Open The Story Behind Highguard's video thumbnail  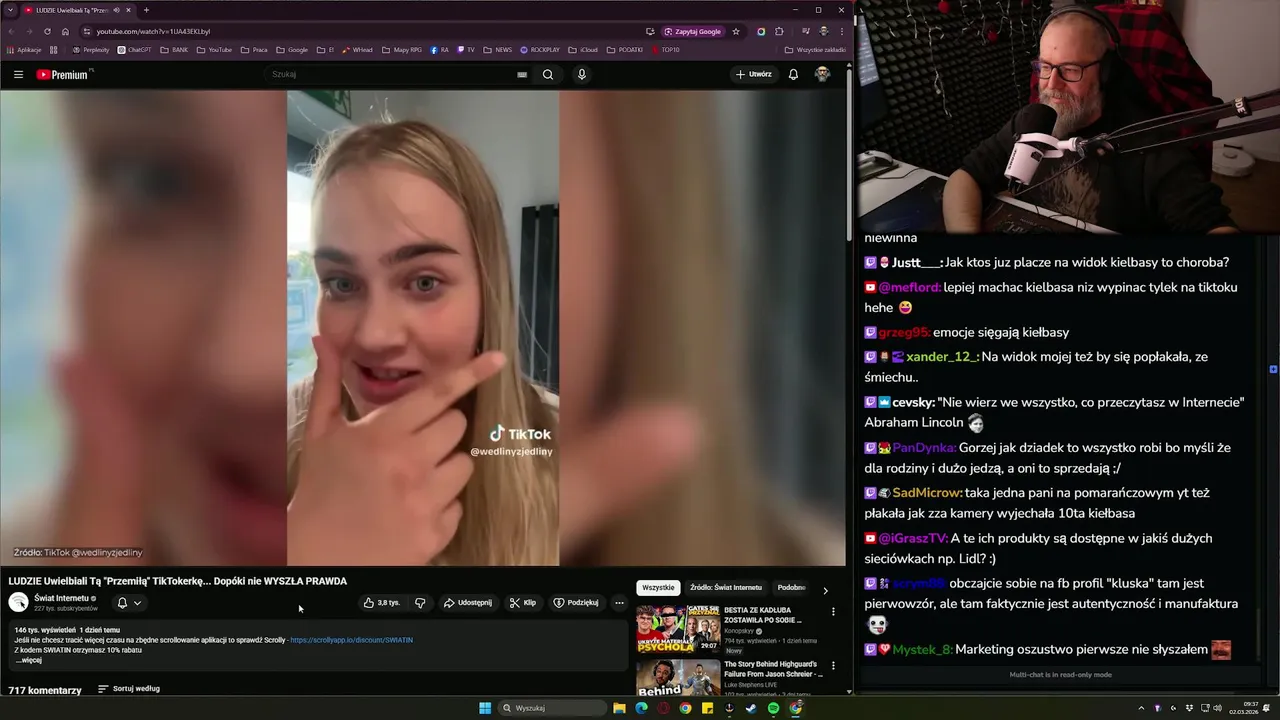tap(678, 677)
